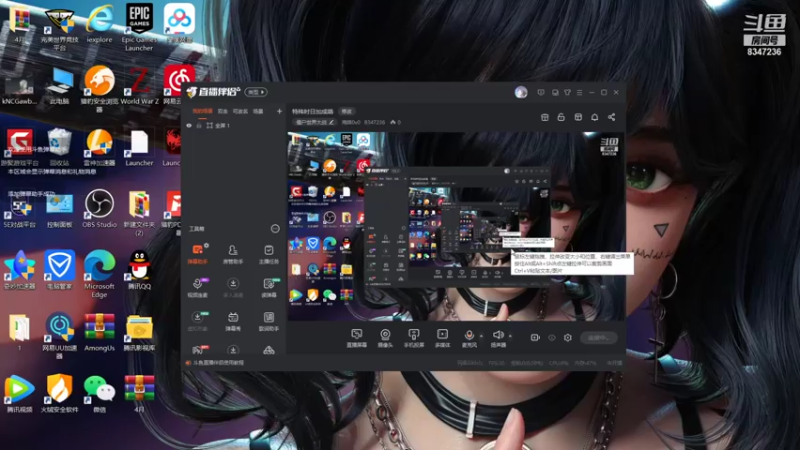Switch to the second scene tab
This screenshot has height=450, width=800.
222,111
